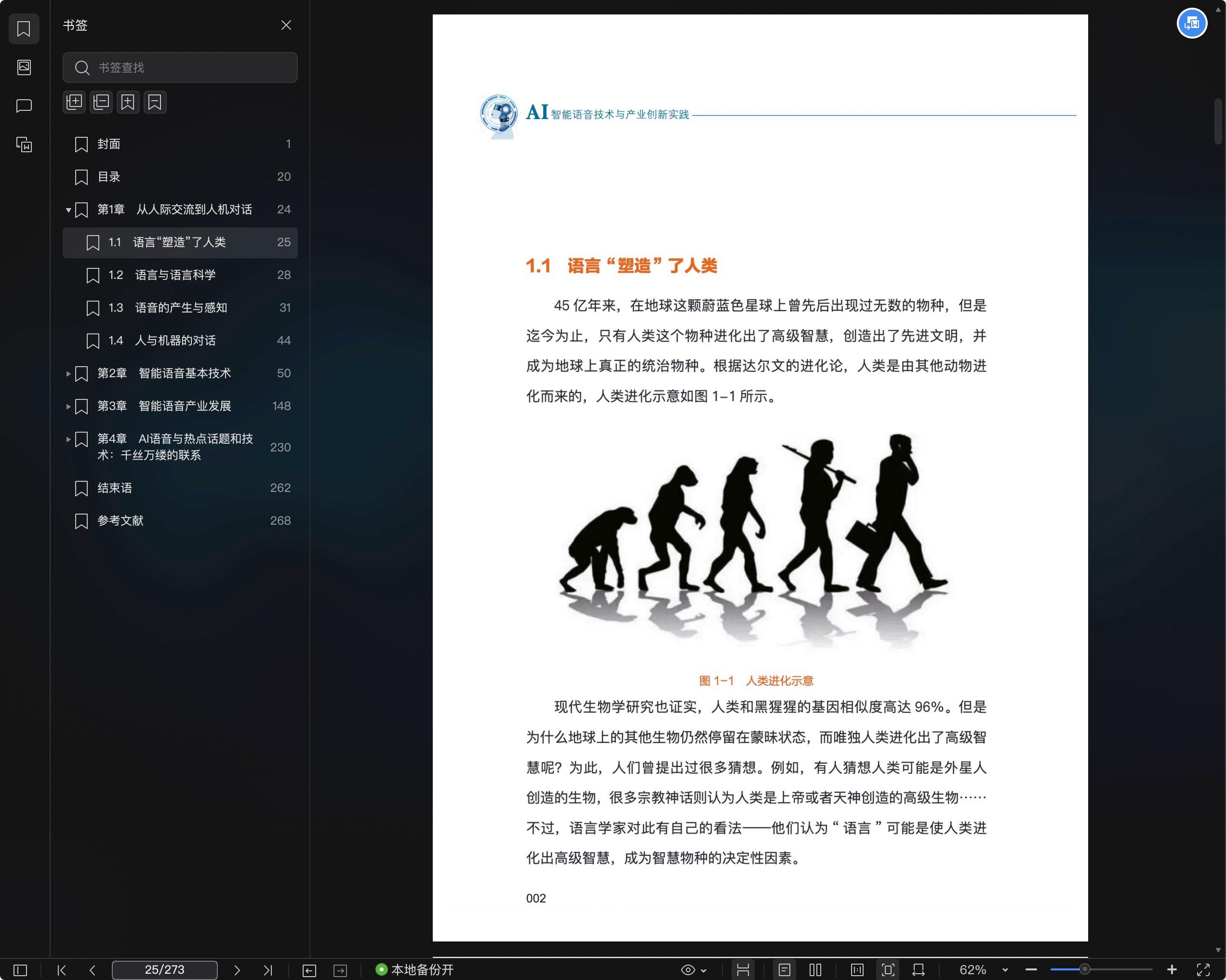Image resolution: width=1226 pixels, height=980 pixels.
Task: Open the comments sidebar panel icon
Action: [x=23, y=106]
